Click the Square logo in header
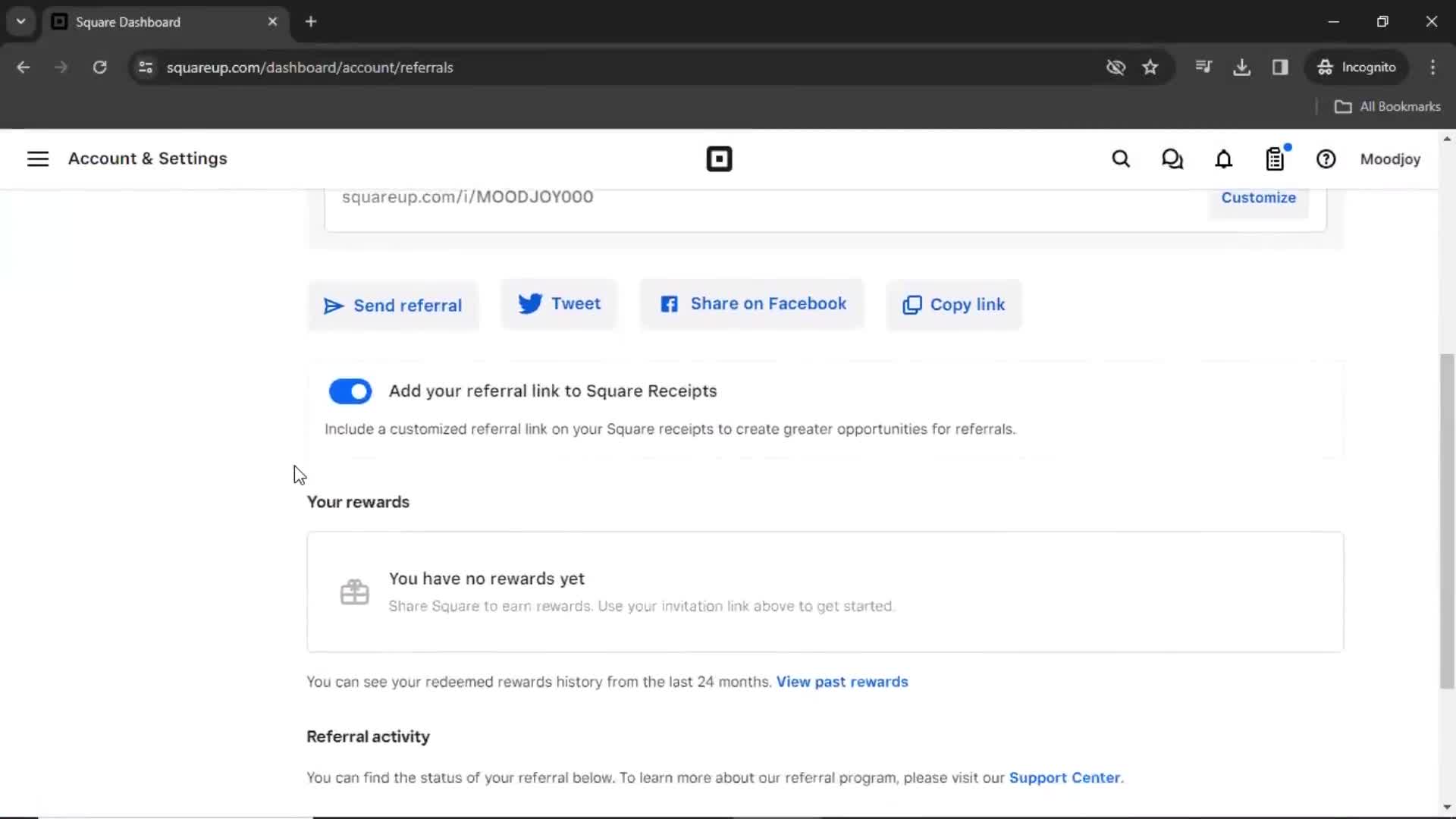1456x819 pixels. (x=719, y=159)
